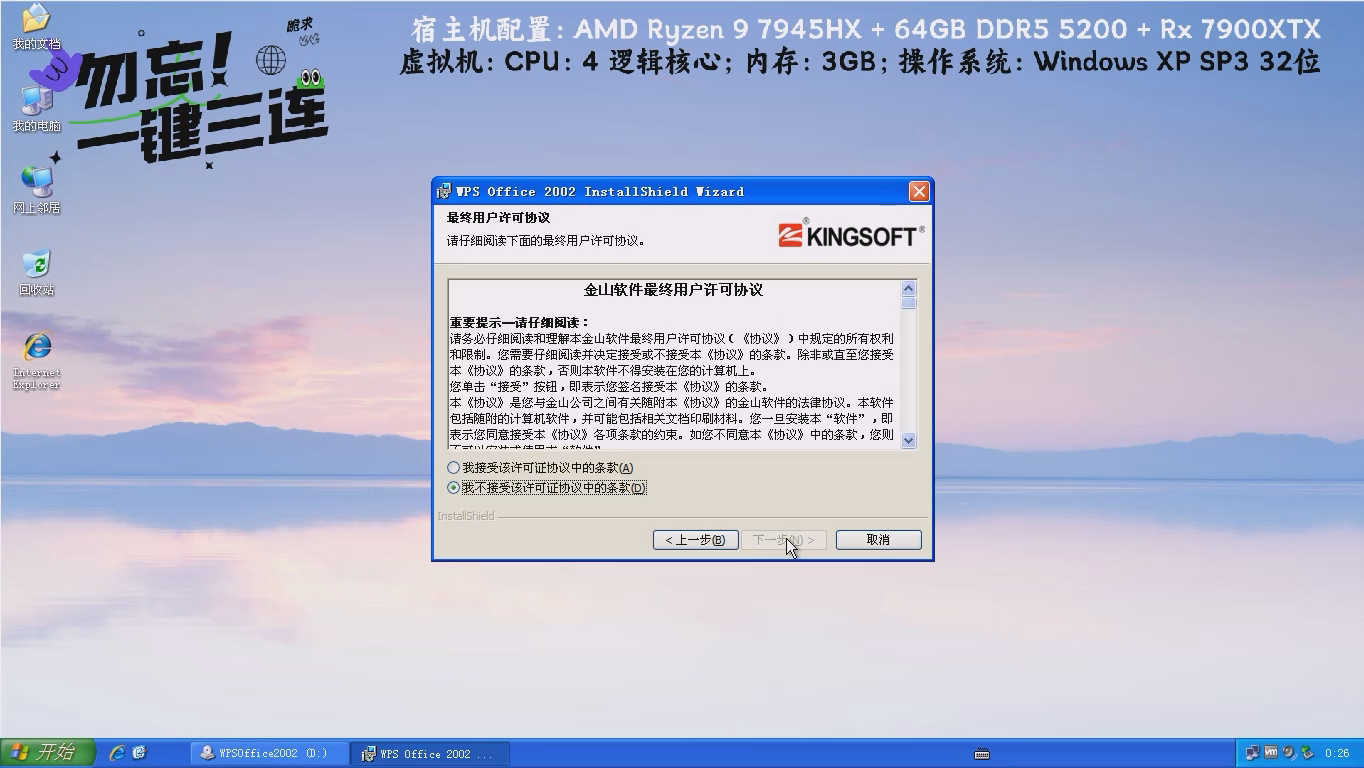The height and width of the screenshot is (768, 1364).
Task: Click the heading 金山软件最终用户许可协议
Action: pos(673,290)
